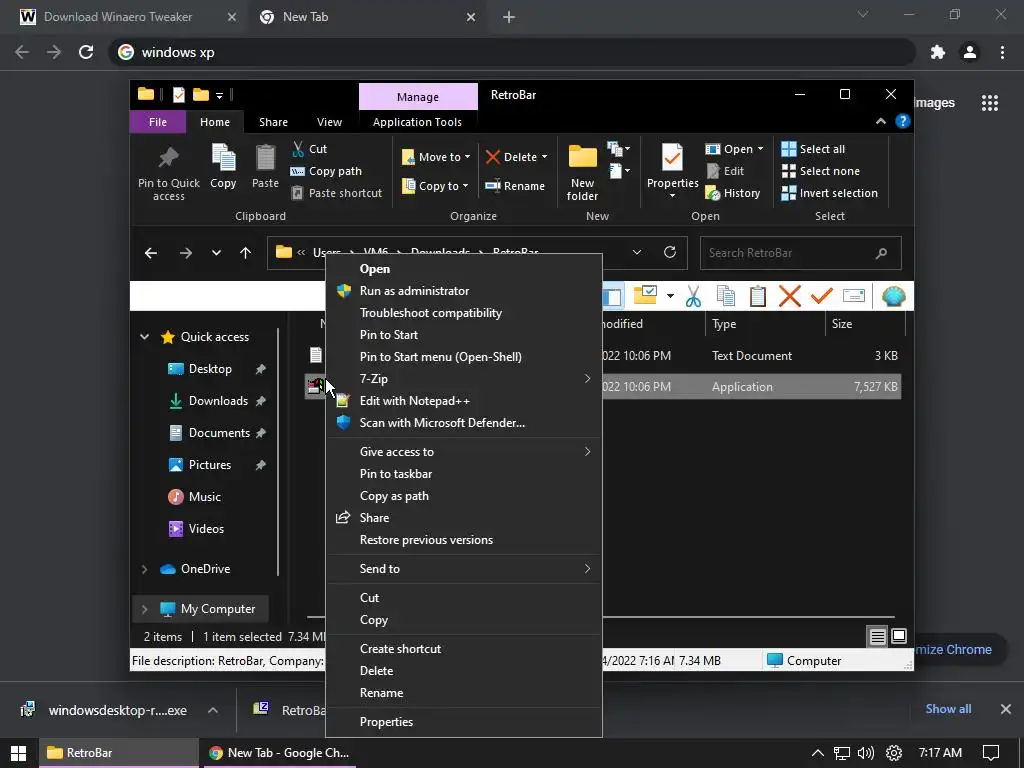
Task: Open Windows Start button on taskbar
Action: (18, 753)
